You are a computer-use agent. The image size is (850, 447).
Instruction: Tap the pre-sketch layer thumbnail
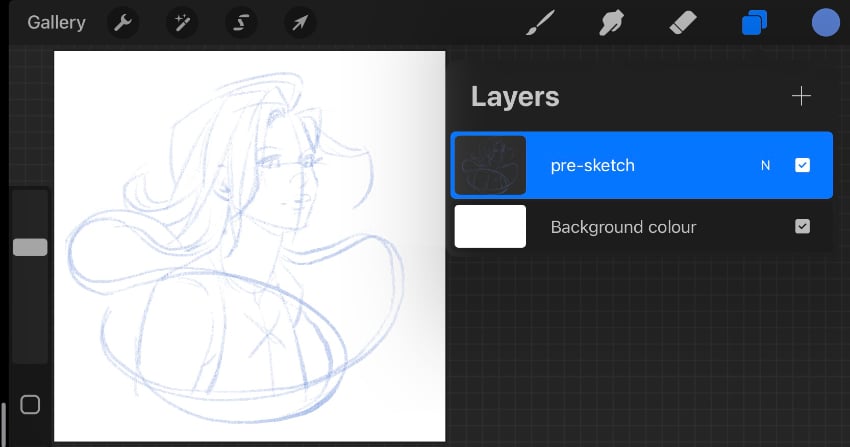pyautogui.click(x=490, y=165)
